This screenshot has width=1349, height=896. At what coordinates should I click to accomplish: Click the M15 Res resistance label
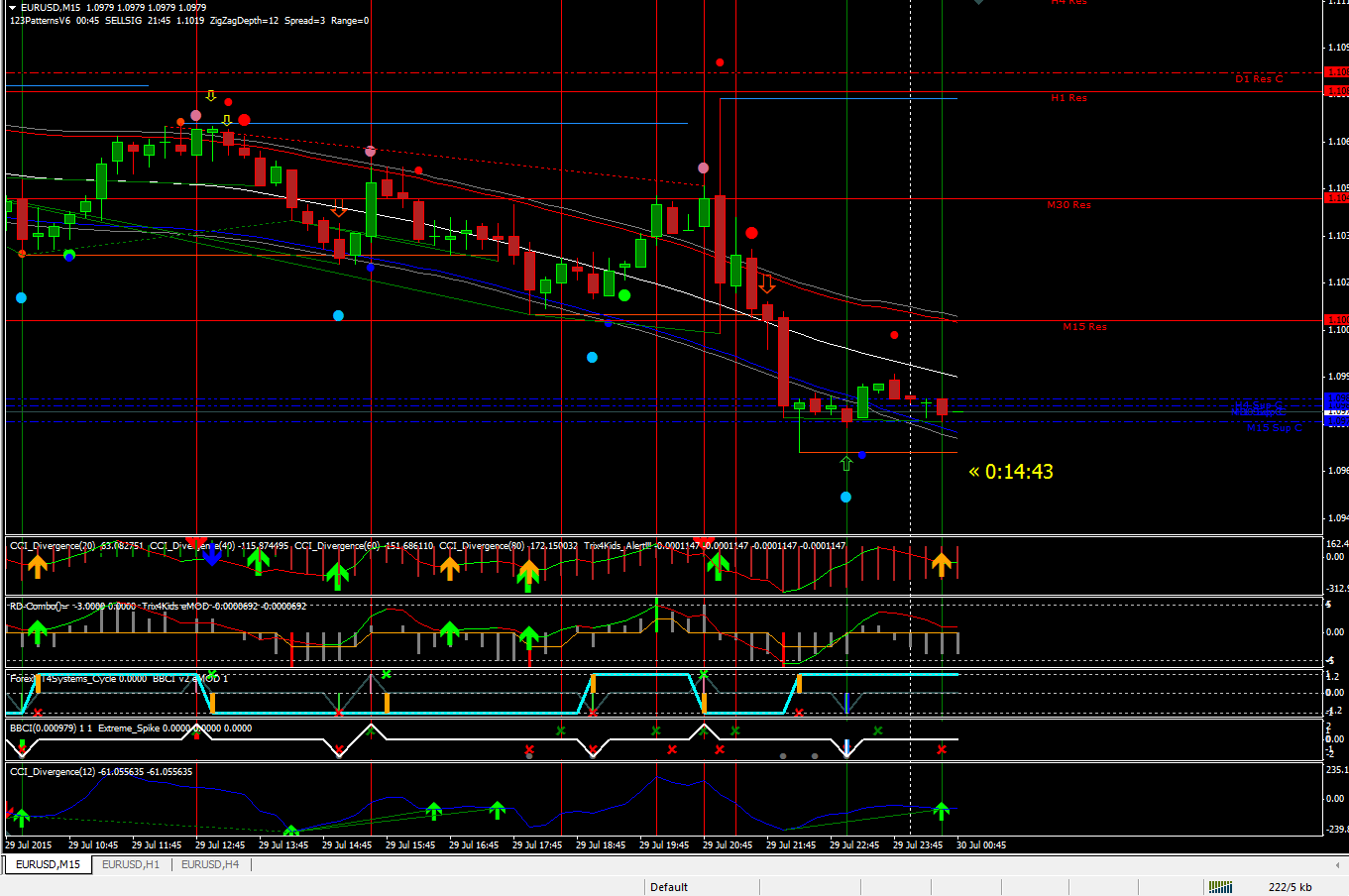coord(1084,327)
